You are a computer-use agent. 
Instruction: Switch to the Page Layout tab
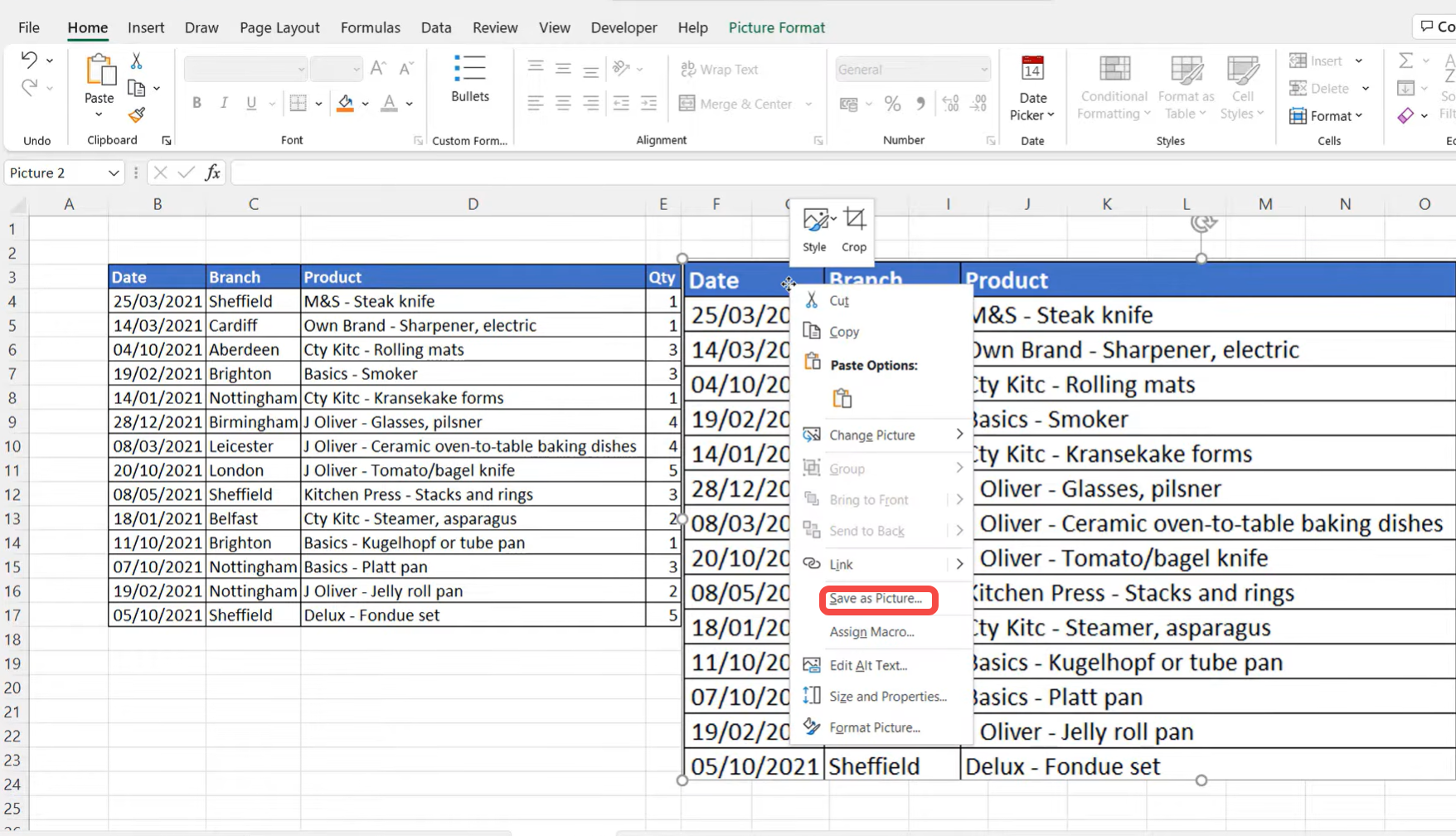279,27
